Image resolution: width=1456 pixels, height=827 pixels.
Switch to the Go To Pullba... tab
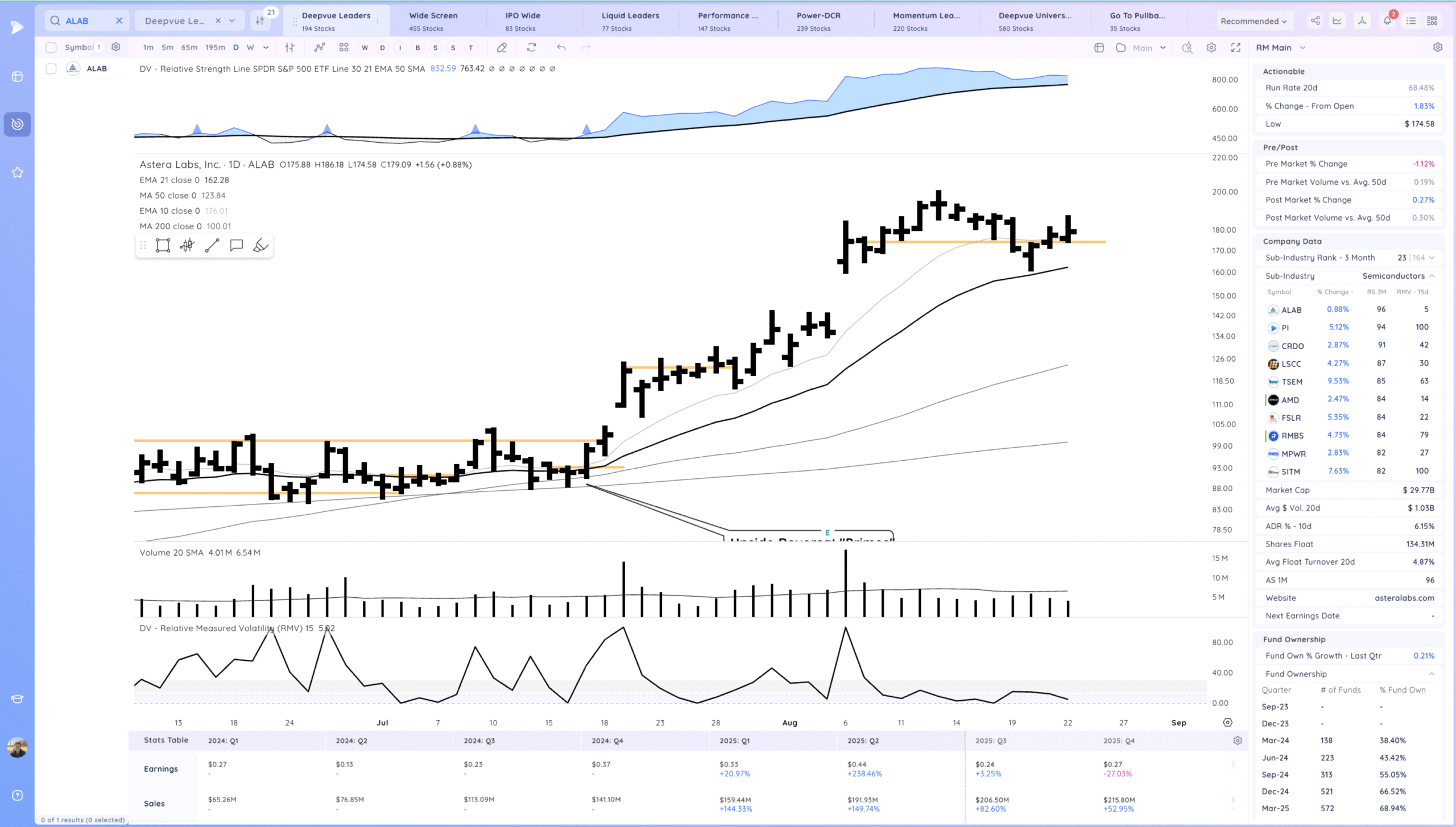click(1137, 21)
